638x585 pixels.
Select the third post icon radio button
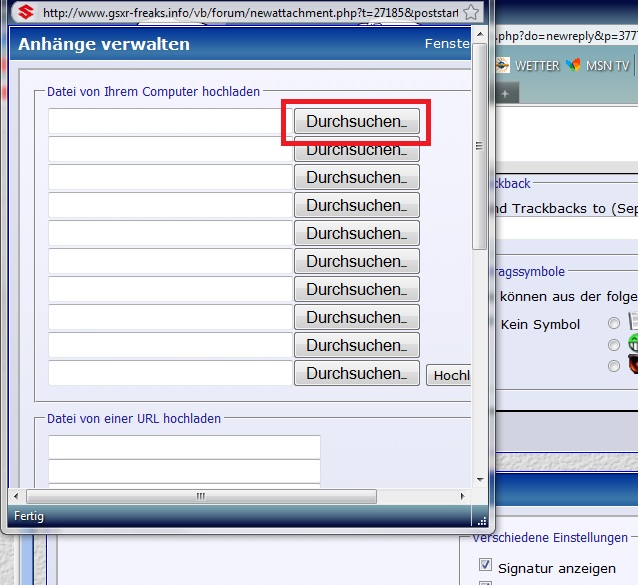click(x=614, y=366)
